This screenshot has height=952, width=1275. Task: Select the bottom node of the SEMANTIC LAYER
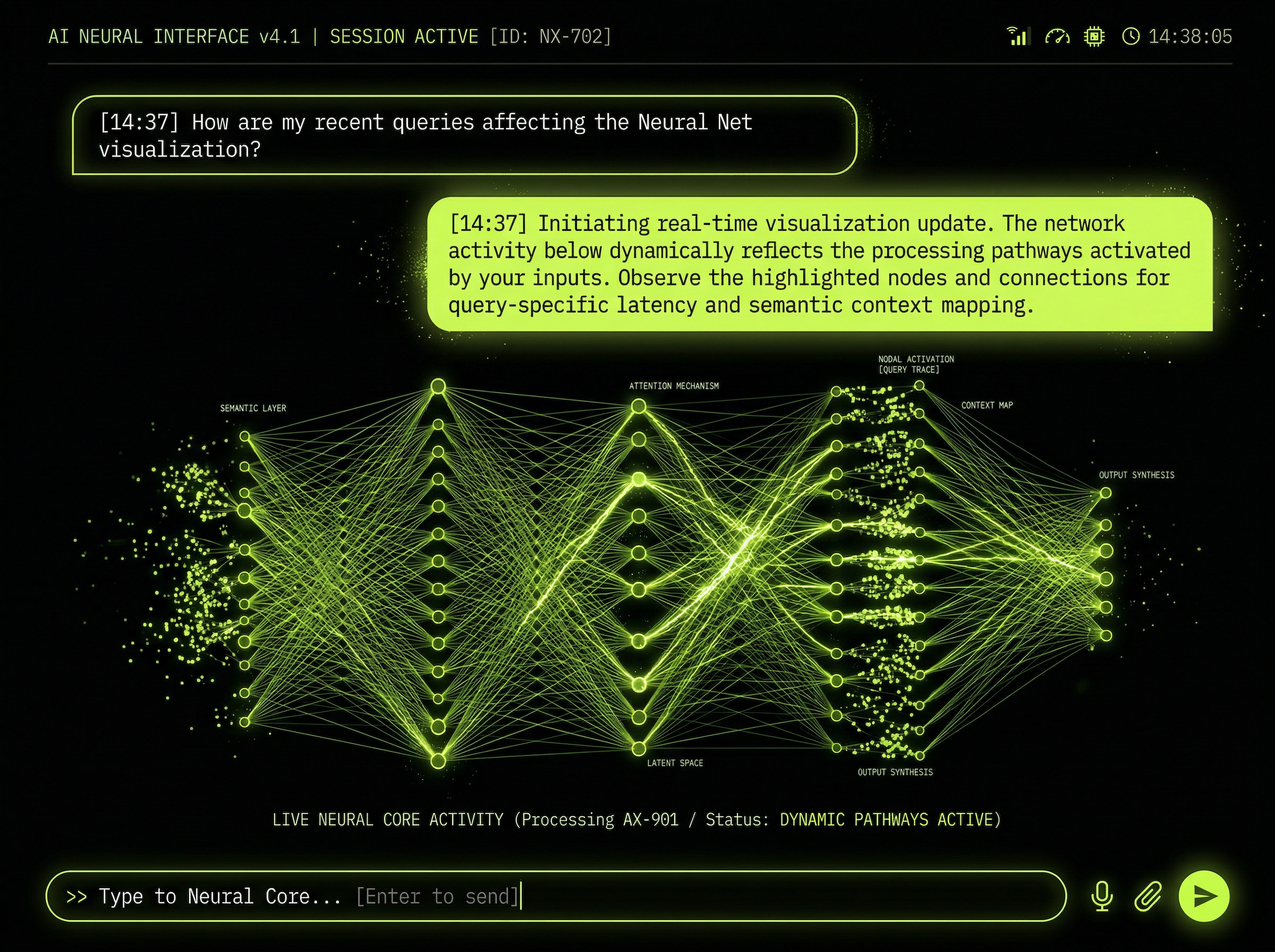click(245, 721)
